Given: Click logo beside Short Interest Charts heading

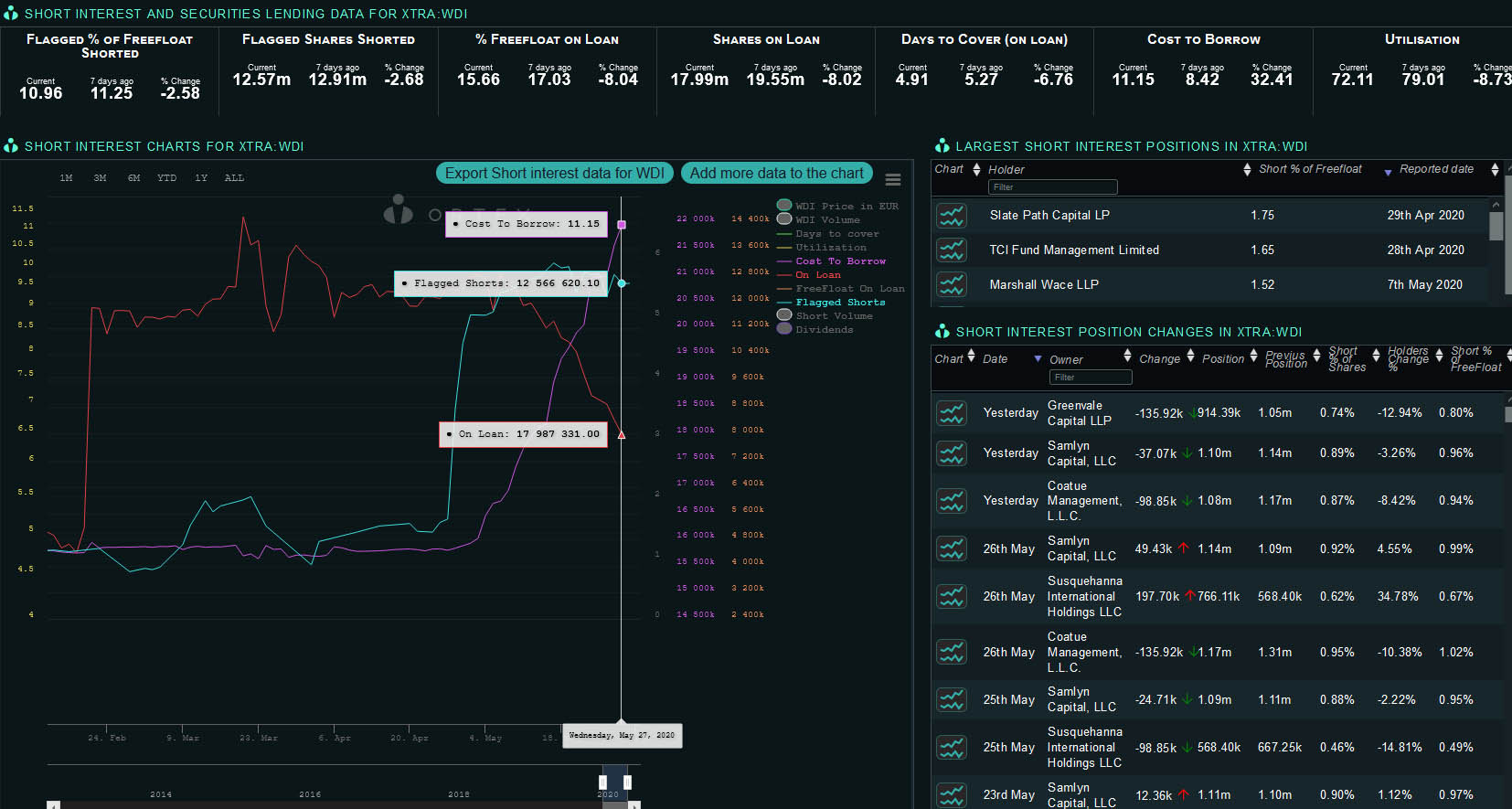Looking at the screenshot, I should click(x=11, y=145).
